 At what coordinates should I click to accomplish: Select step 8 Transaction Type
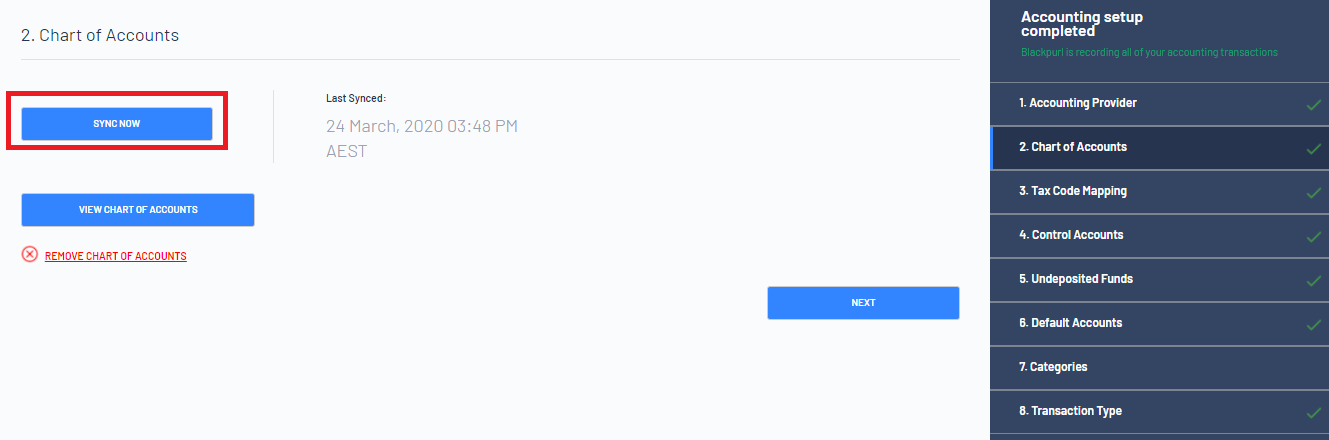tap(1160, 411)
